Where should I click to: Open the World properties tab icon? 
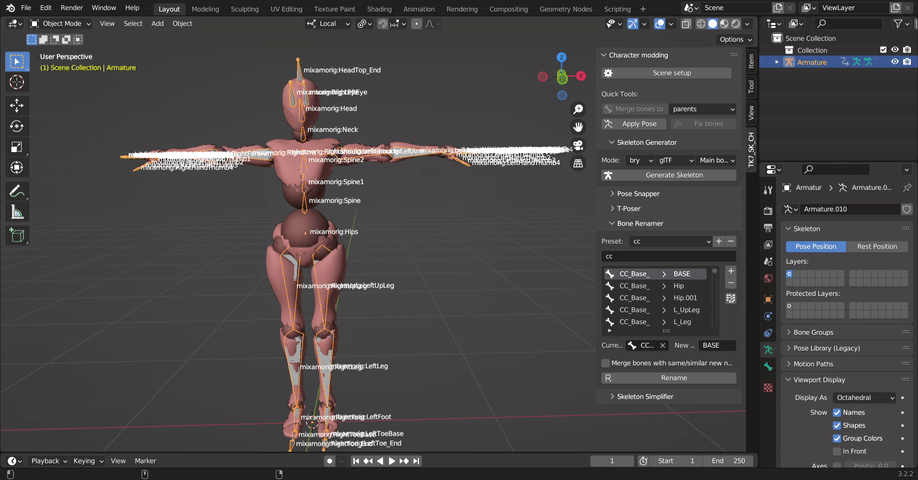768,279
